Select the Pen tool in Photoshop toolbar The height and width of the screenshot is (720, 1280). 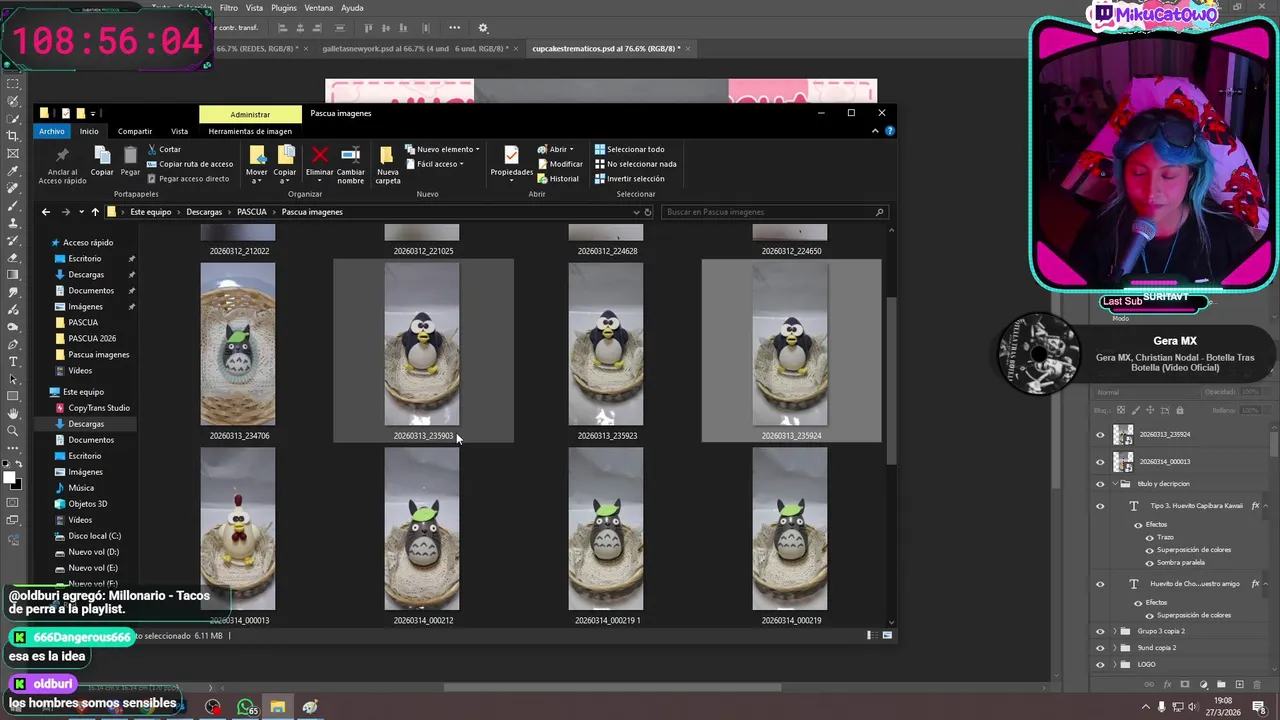coord(13,344)
